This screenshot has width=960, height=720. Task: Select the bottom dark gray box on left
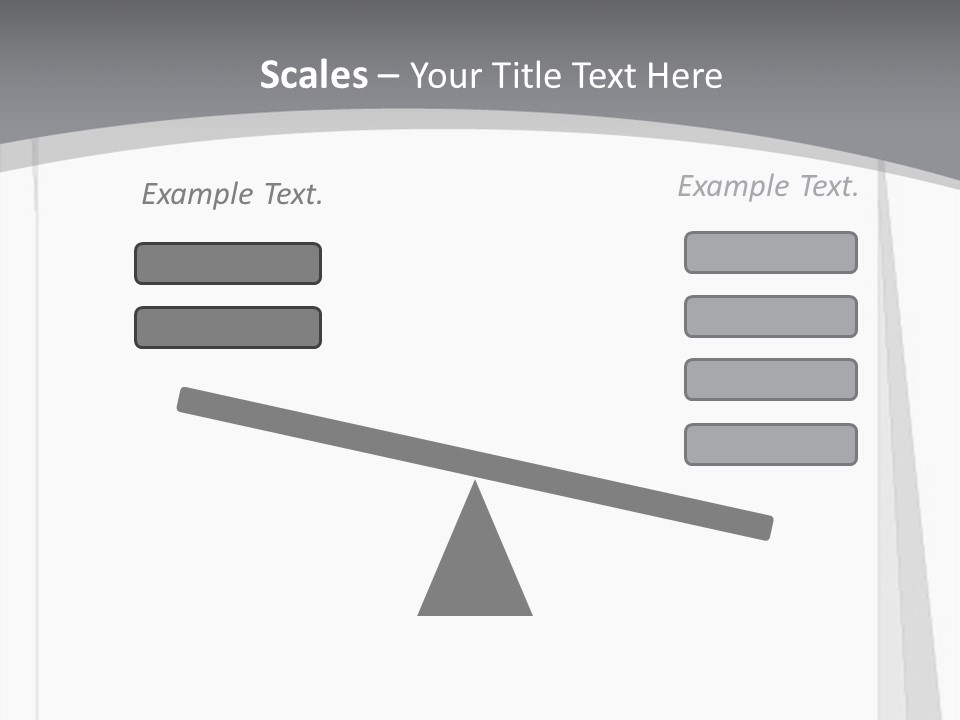click(228, 327)
